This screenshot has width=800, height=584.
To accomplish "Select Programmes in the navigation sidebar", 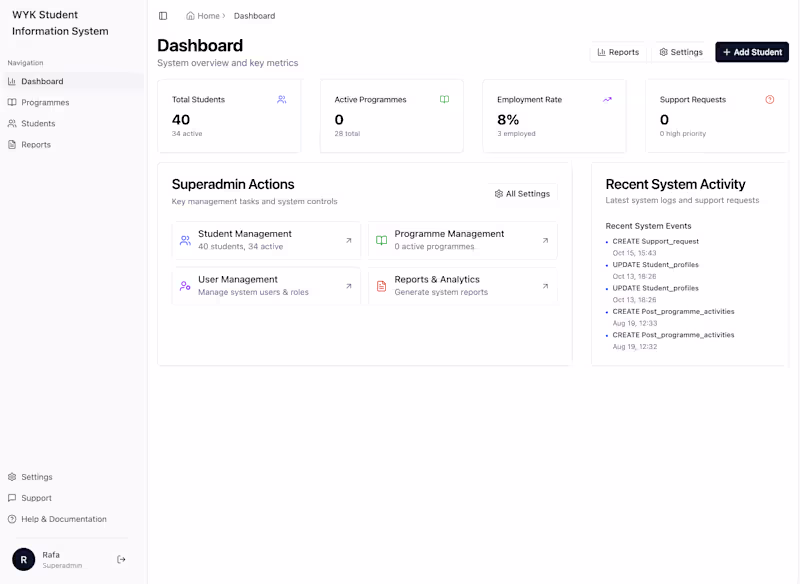I will coord(45,103).
